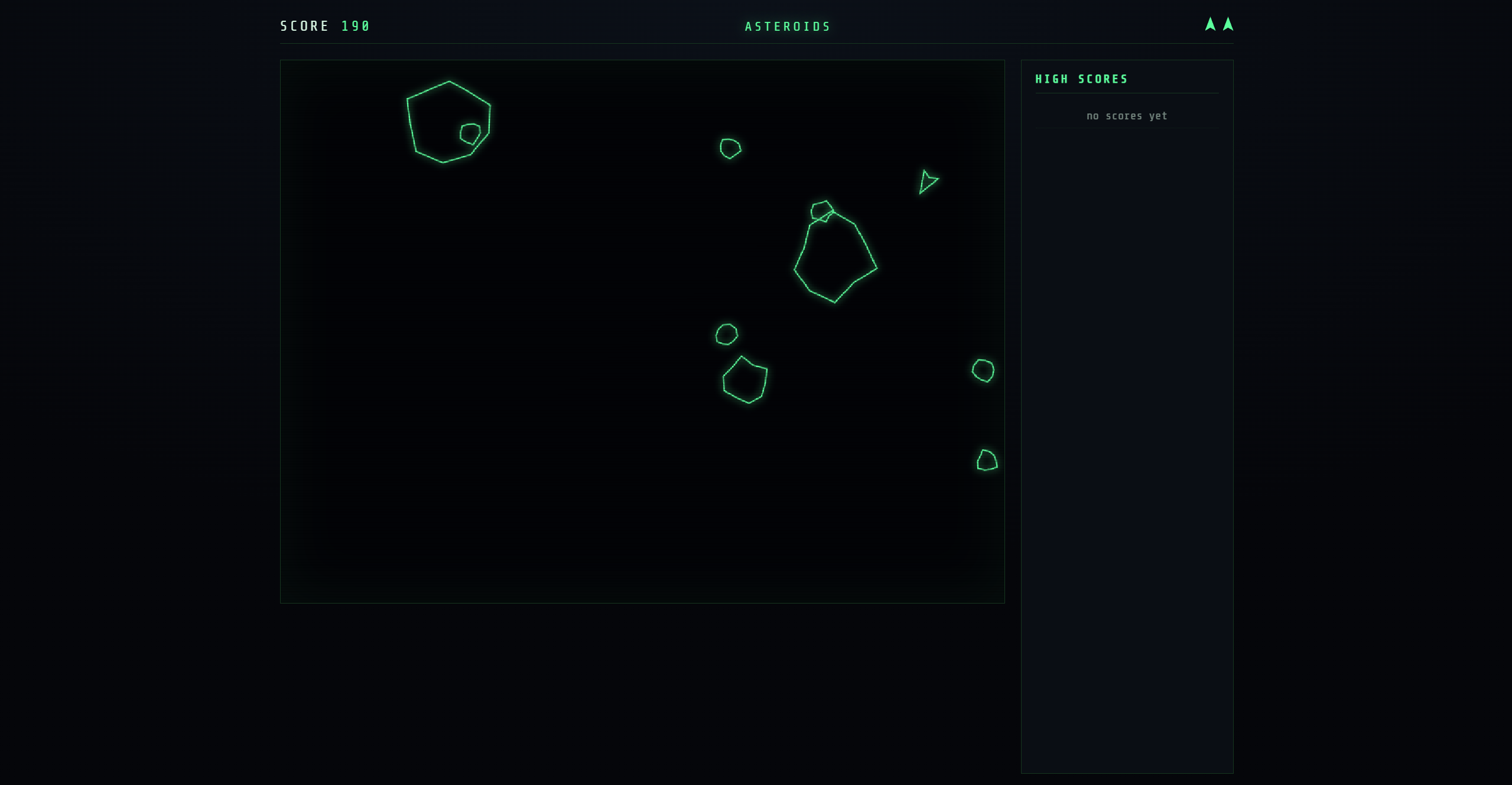Click the upper small asteroid near the right edge

point(983,370)
